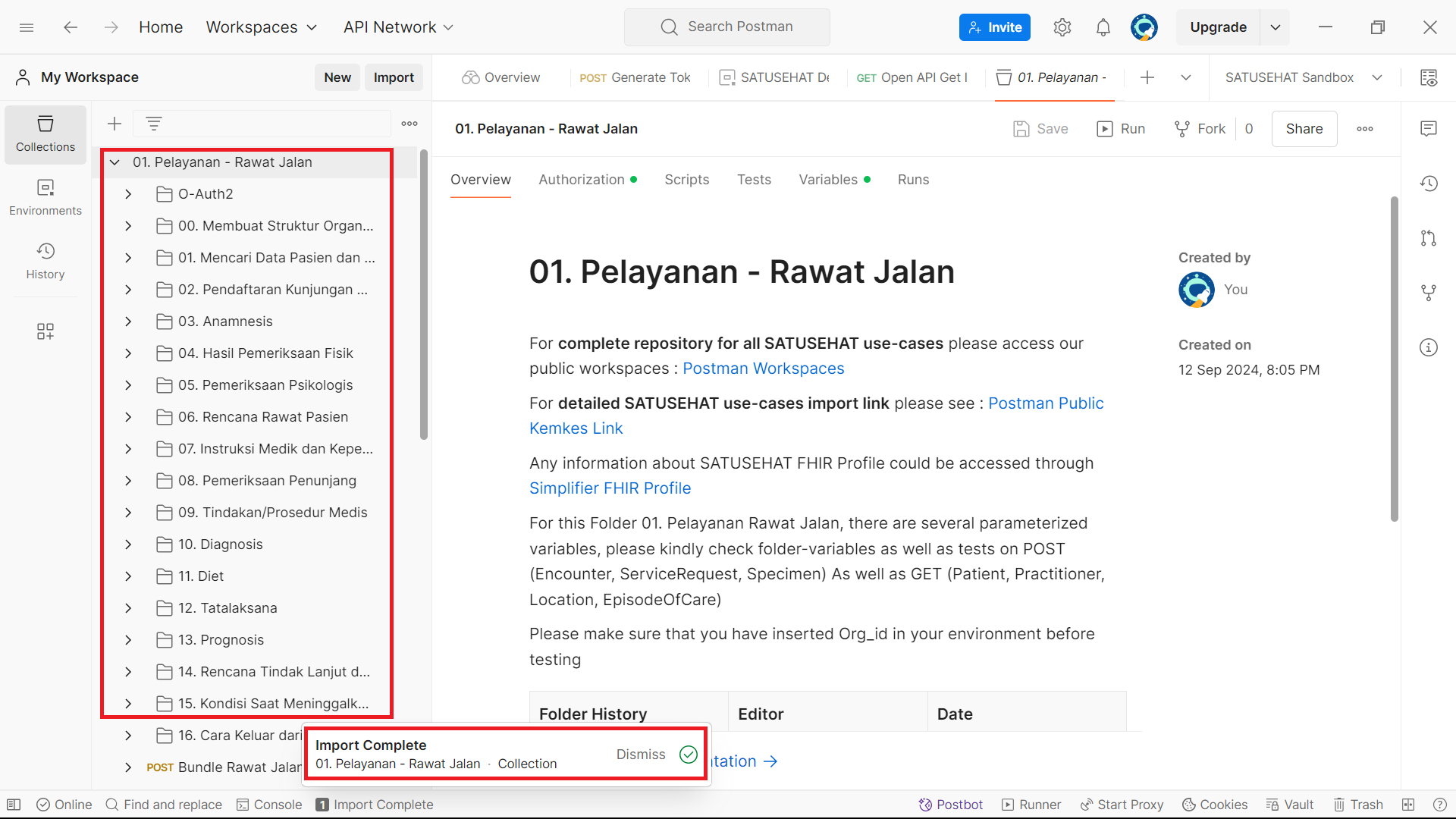This screenshot has height=819, width=1456.
Task: Open the Simplifier FHIR Profile link
Action: coord(610,488)
